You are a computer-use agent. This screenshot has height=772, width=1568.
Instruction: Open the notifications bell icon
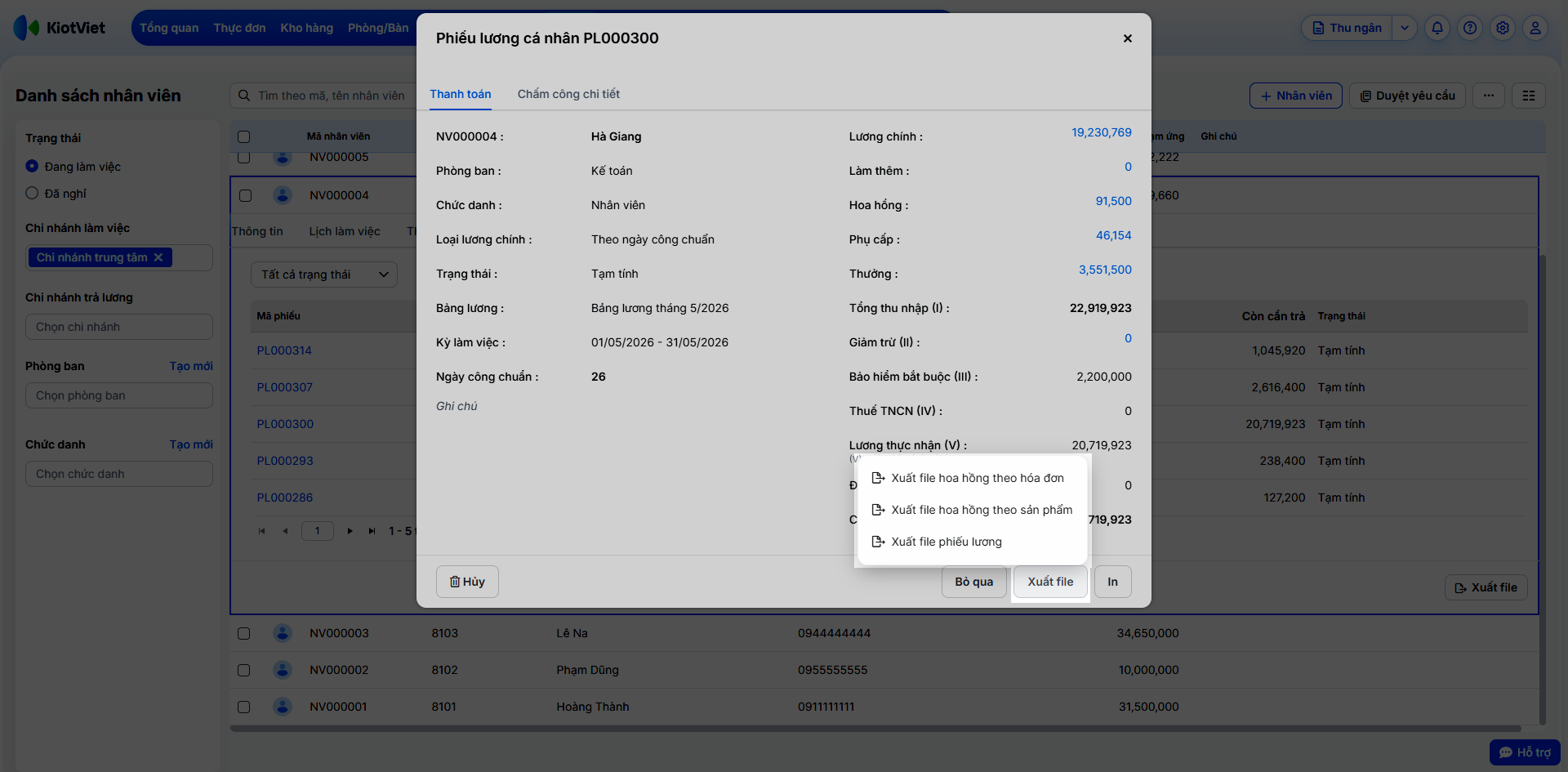(1437, 28)
